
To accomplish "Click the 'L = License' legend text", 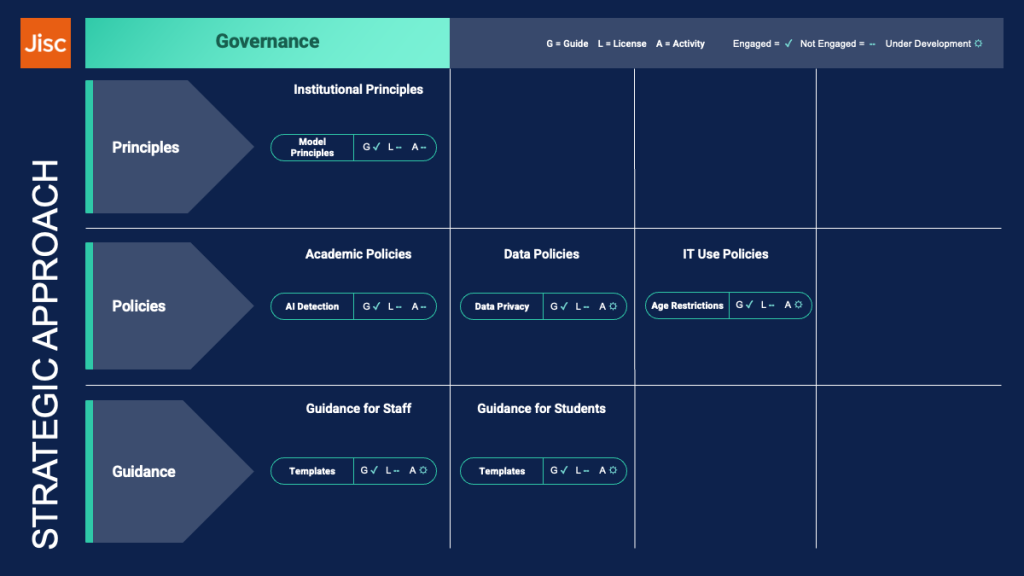I will point(622,44).
